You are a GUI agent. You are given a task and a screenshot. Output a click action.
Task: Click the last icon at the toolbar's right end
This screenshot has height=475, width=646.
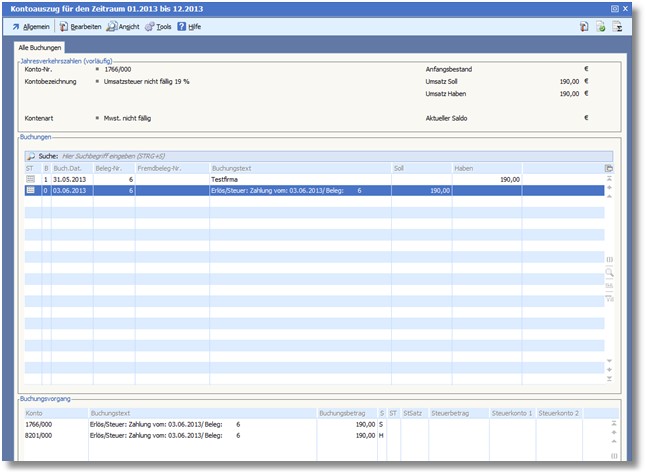617,27
